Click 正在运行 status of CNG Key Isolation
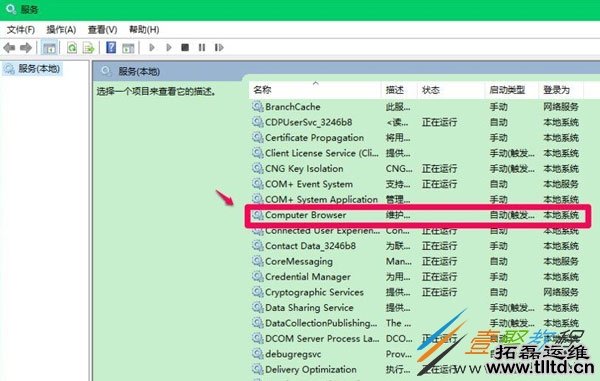 coord(439,169)
